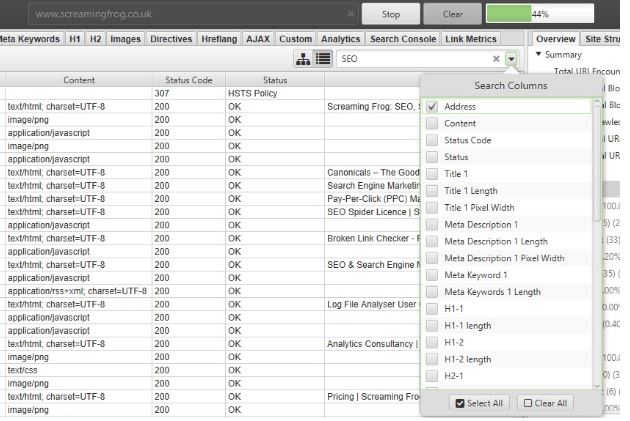Tick the Title 1 Length checkbox

click(x=432, y=191)
